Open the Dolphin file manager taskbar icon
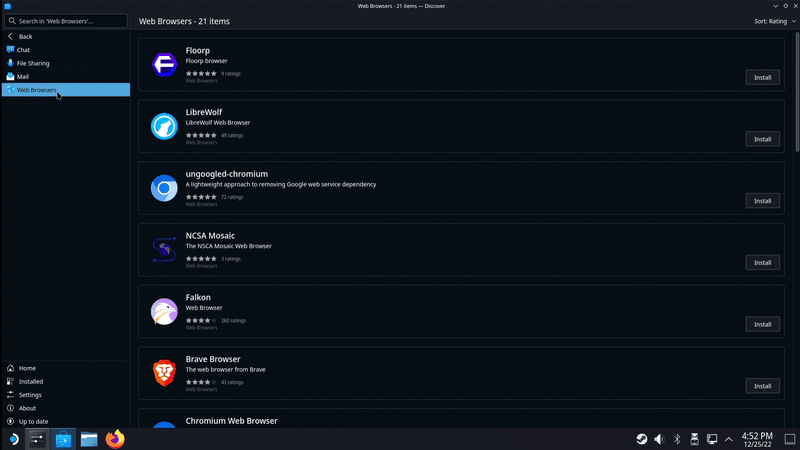Image resolution: width=800 pixels, height=450 pixels. click(x=89, y=439)
